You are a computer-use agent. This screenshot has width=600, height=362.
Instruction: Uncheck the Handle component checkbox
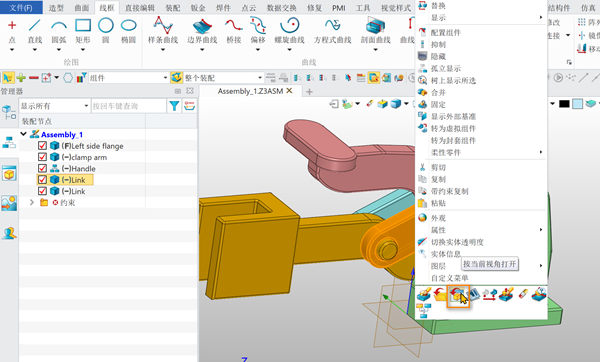pyautogui.click(x=42, y=168)
